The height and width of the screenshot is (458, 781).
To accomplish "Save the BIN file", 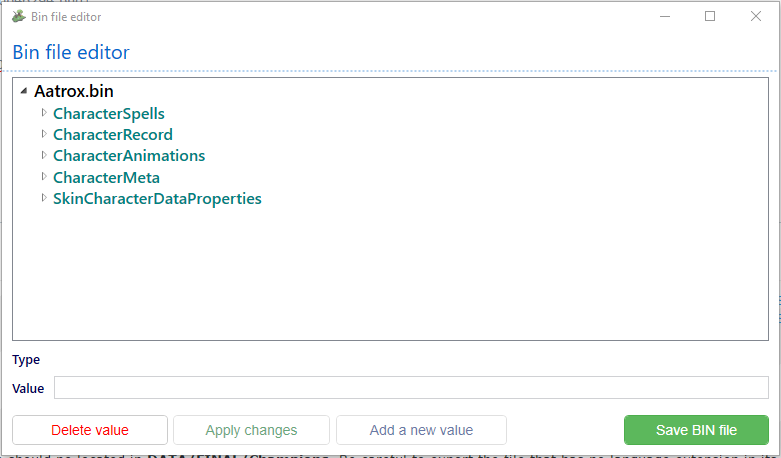I will [696, 430].
